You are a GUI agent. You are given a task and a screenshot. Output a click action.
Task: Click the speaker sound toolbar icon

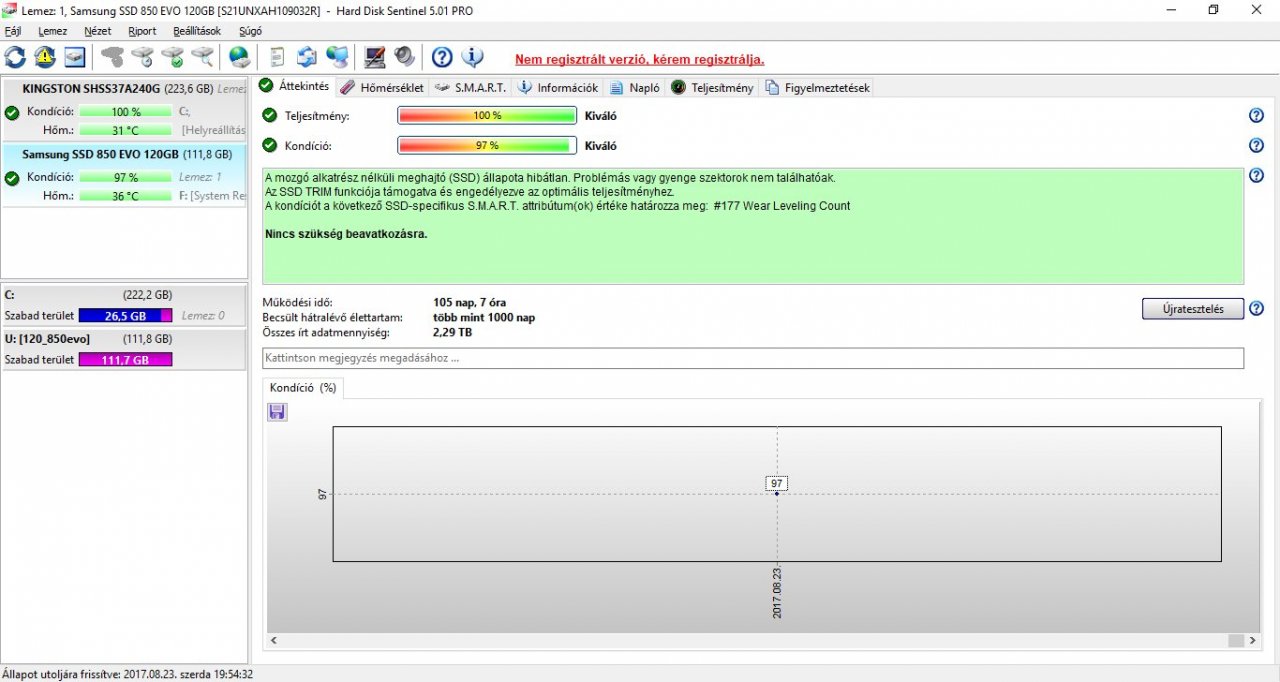click(404, 57)
